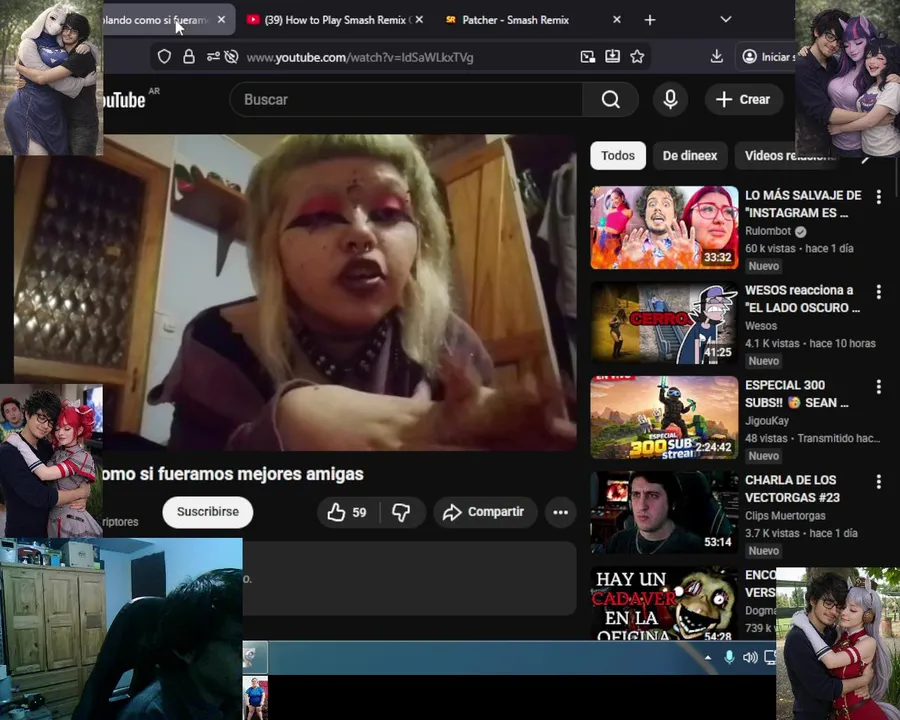Click the video title mejores amigas text
Viewport: 900px width, 720px height.
coord(233,474)
